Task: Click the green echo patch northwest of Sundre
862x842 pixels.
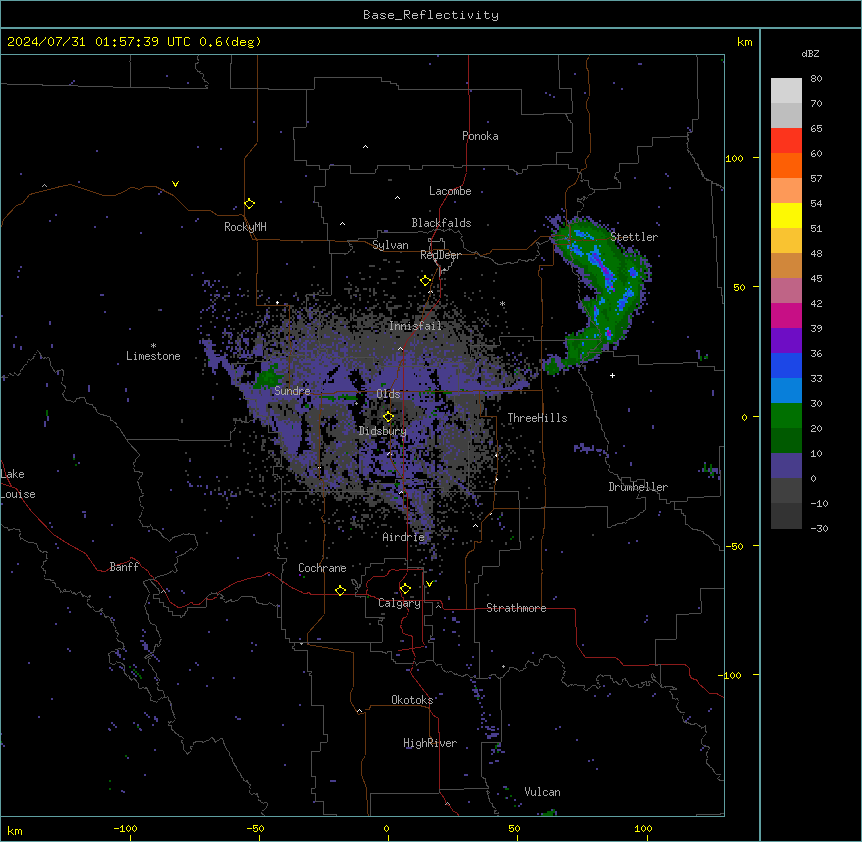Action: pos(269,377)
